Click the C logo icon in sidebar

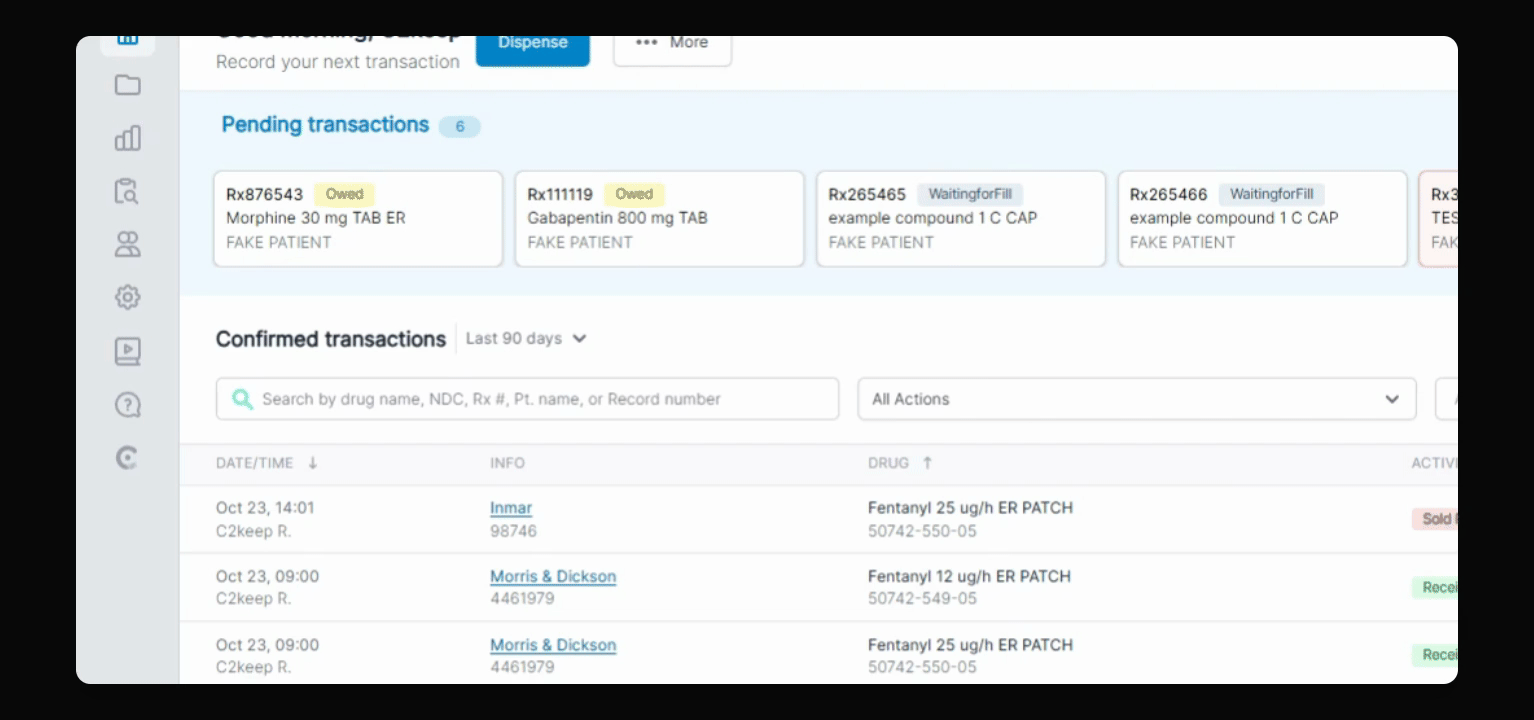127,458
